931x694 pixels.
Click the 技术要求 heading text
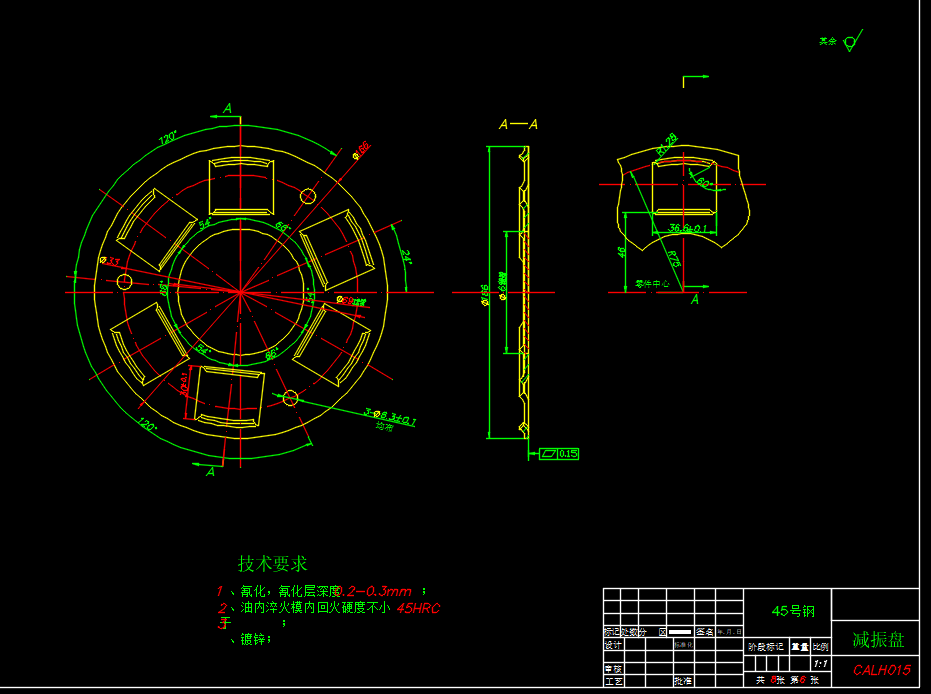tap(272, 564)
